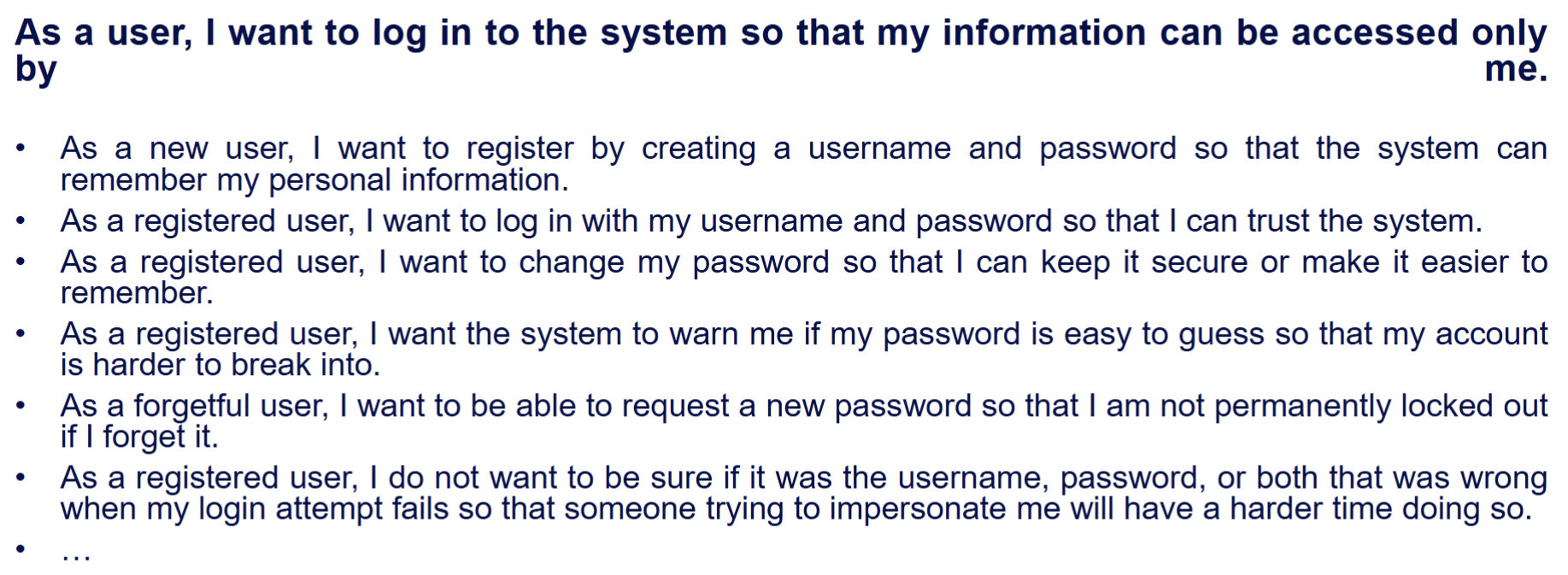Click the line "if I forget it."
This screenshot has width=1568, height=575.
[139, 437]
